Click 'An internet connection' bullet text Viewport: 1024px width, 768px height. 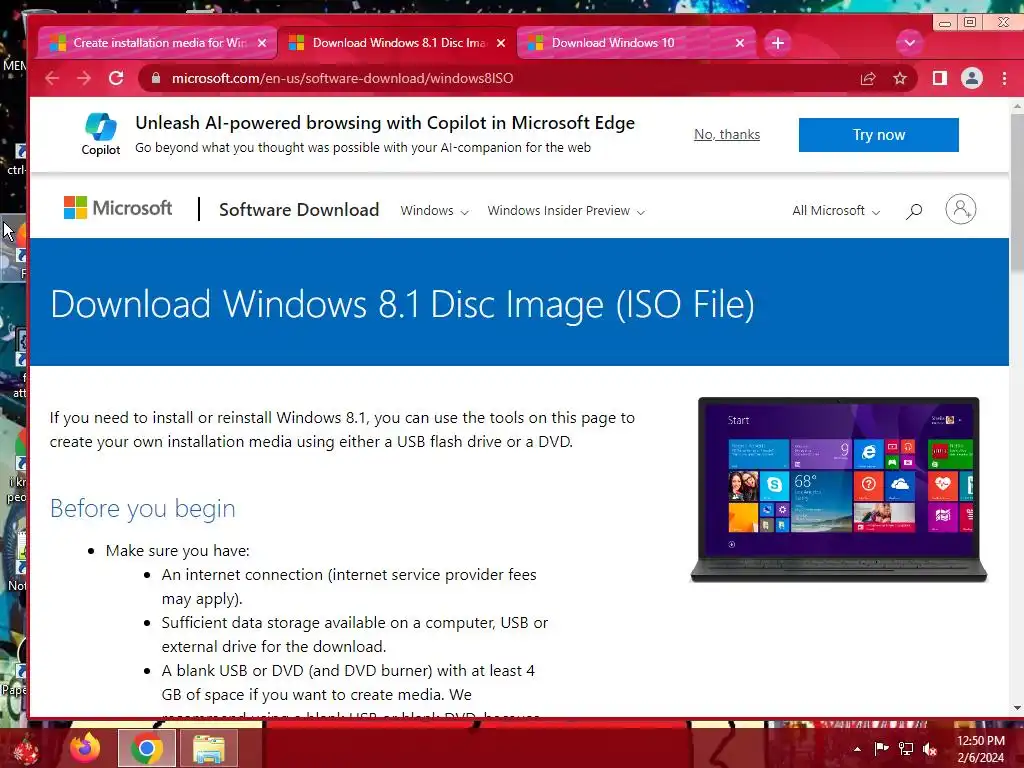[x=349, y=586]
